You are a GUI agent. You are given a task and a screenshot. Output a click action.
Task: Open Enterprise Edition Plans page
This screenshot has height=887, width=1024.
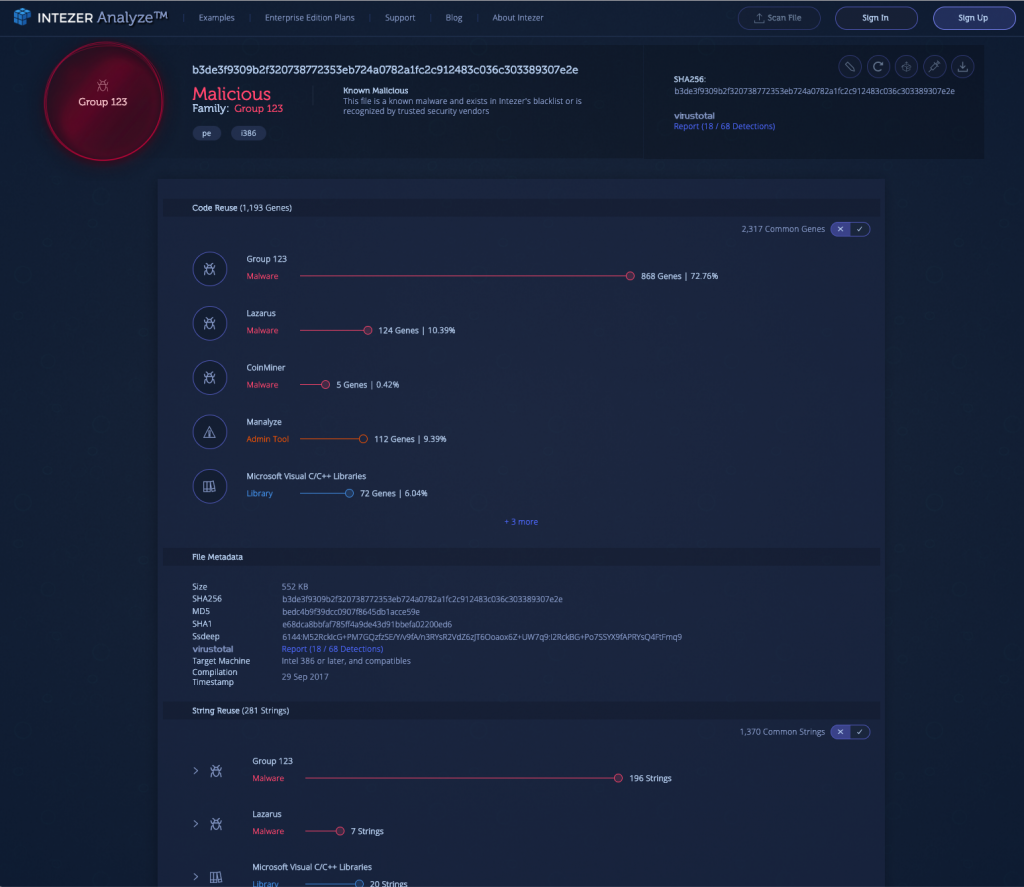tap(310, 18)
